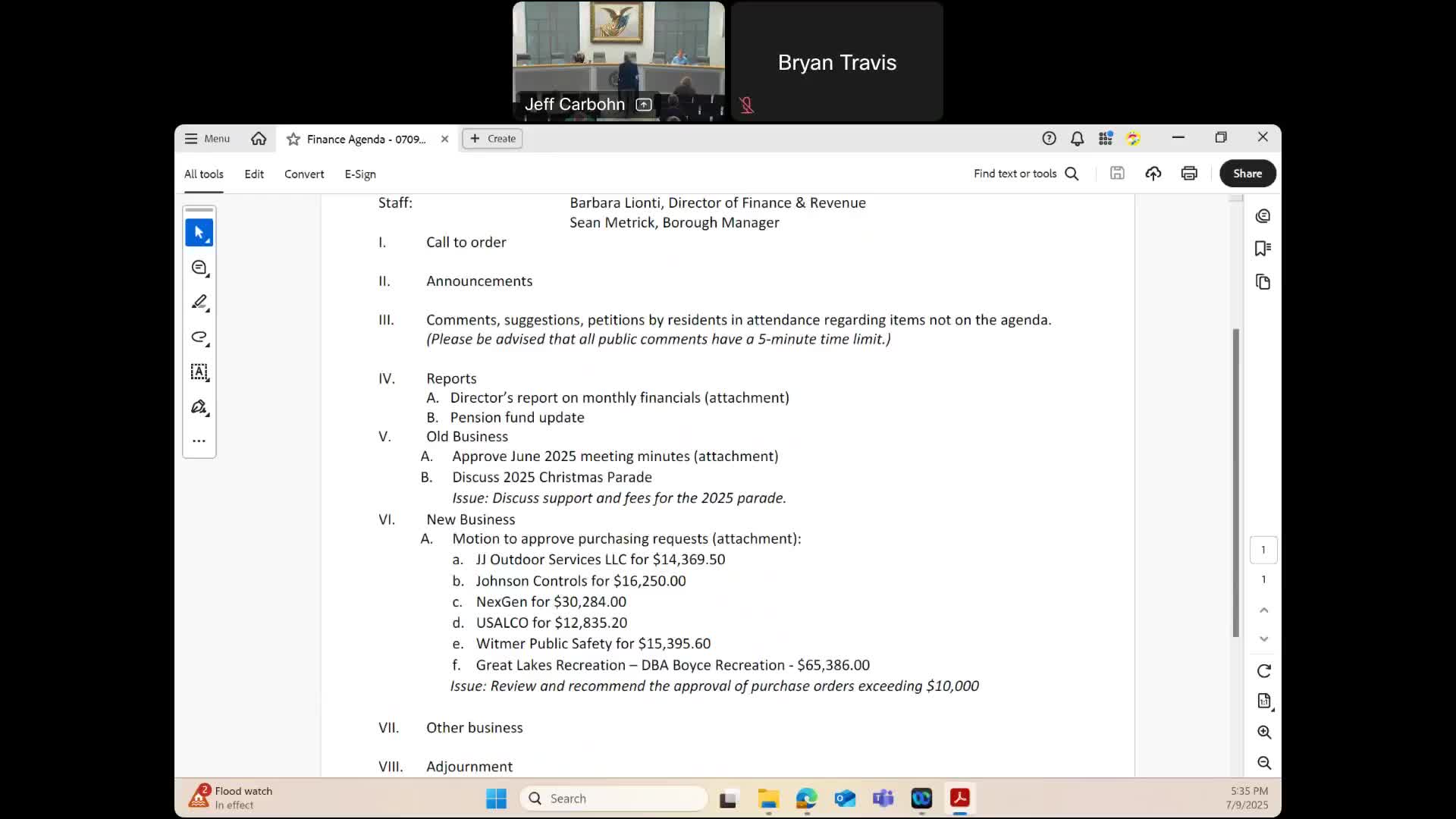Switch to the Edit tab
1456x819 pixels.
click(x=254, y=174)
